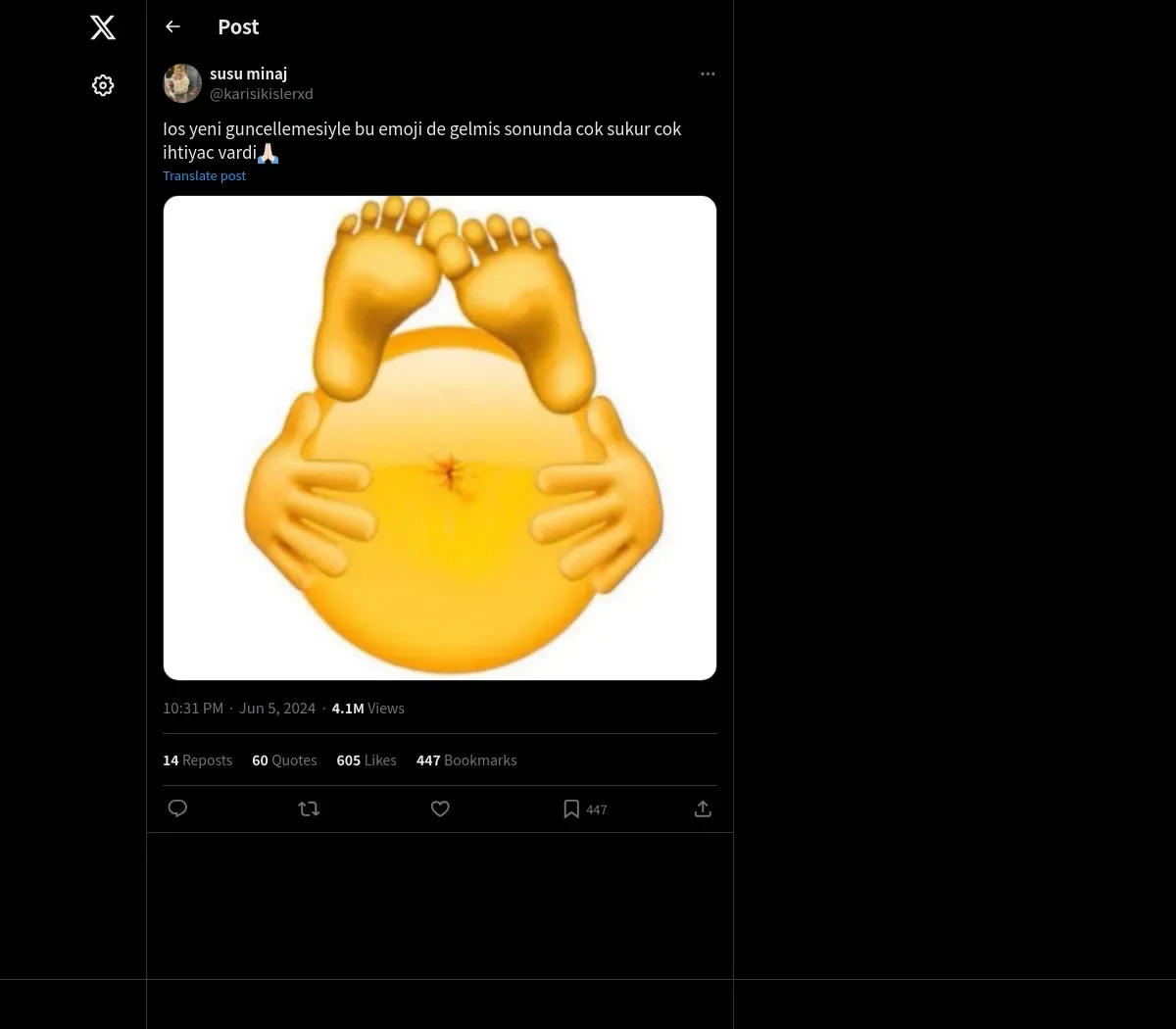Click the Translate post link
Viewport: 1176px width, 1029px height.
click(x=204, y=176)
